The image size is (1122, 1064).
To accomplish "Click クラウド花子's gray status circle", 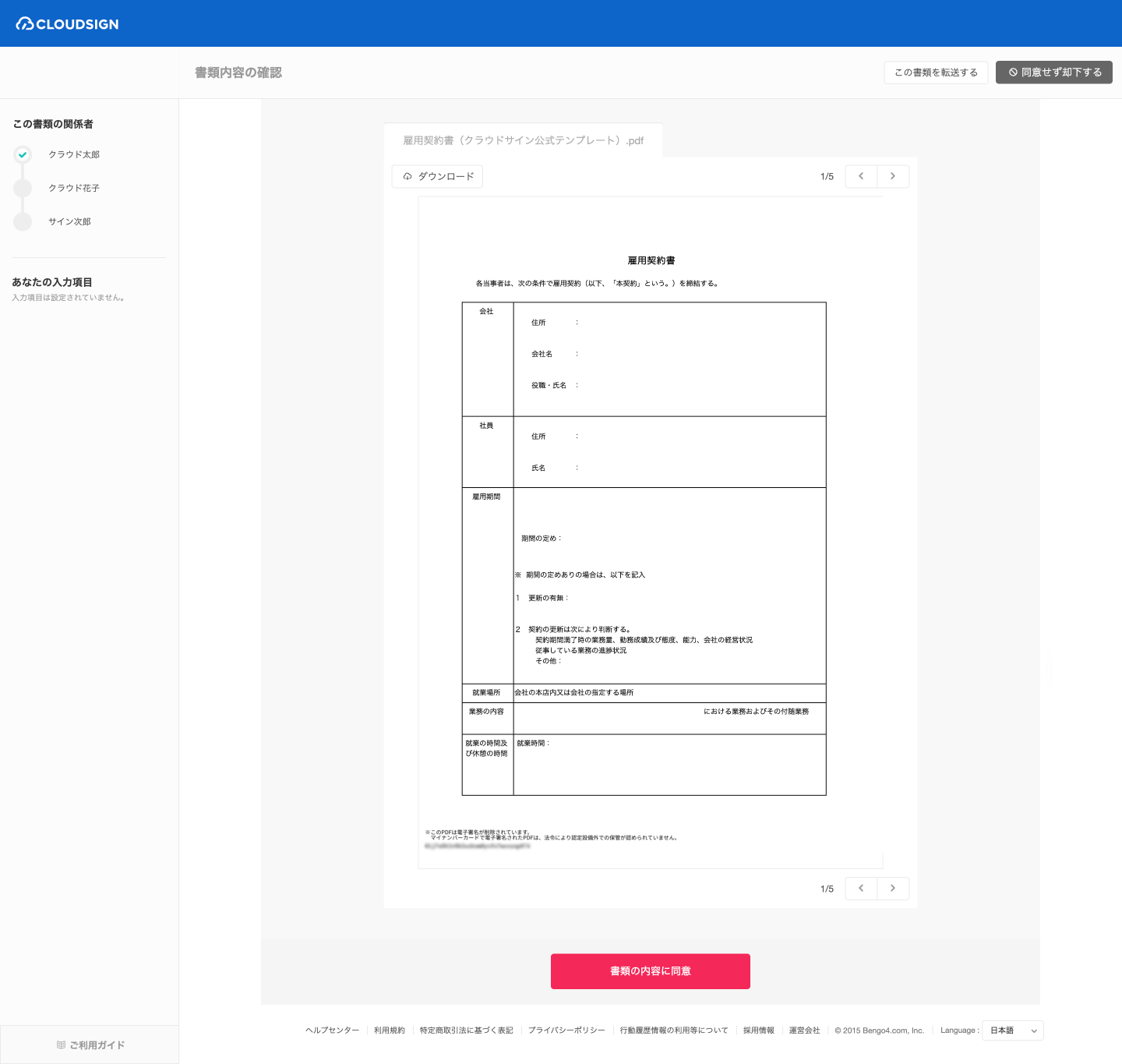I will [23, 188].
